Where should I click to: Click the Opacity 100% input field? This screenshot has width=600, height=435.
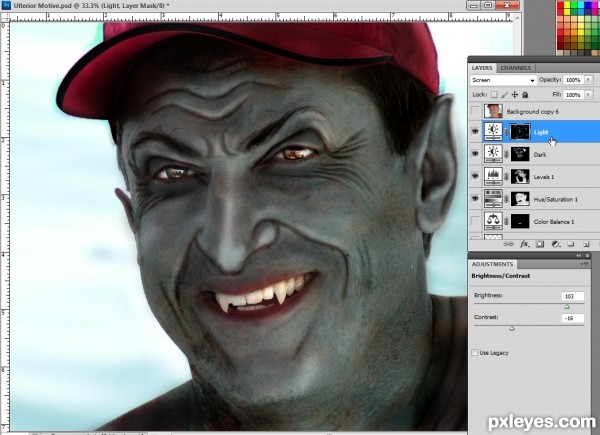[573, 80]
